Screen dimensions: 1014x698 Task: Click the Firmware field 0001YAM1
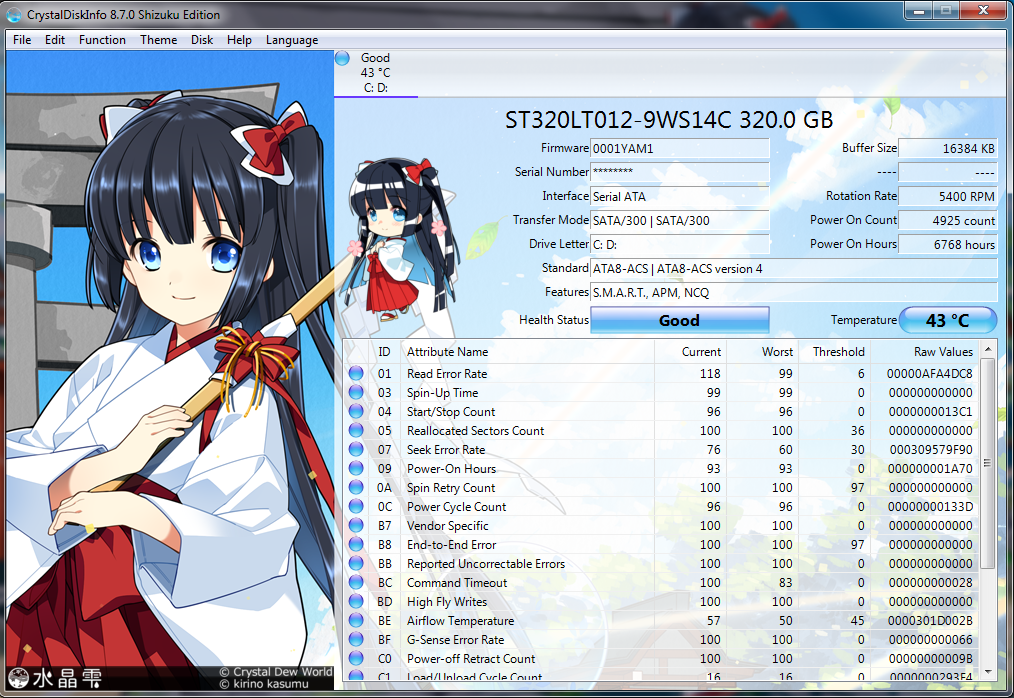click(x=680, y=148)
